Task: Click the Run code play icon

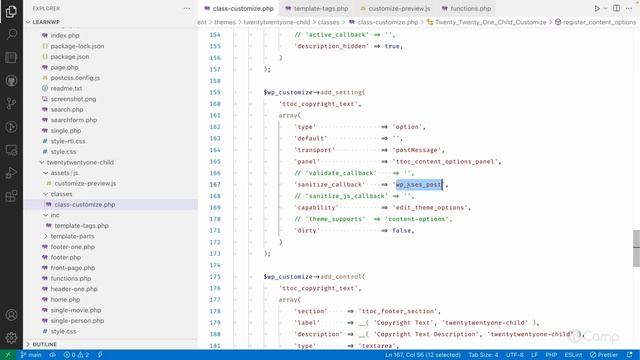Action: 597,9
